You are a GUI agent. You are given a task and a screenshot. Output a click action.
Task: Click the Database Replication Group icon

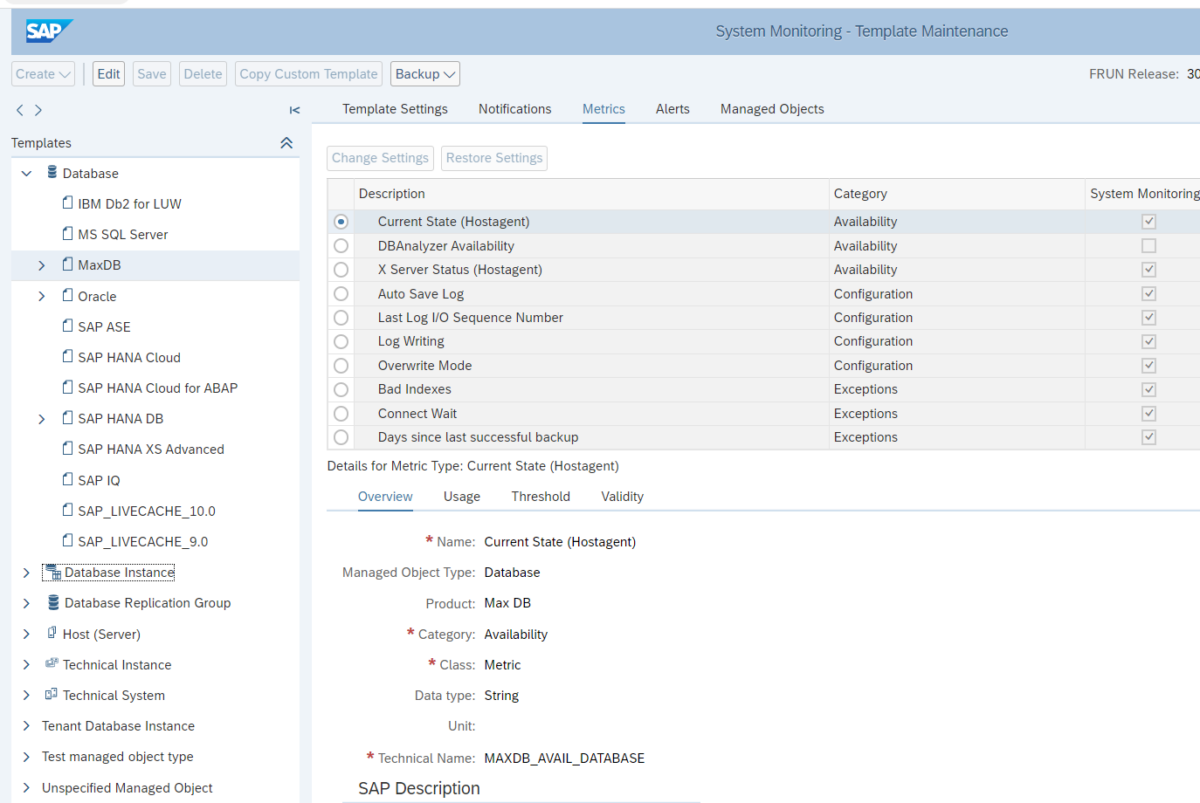click(x=52, y=602)
